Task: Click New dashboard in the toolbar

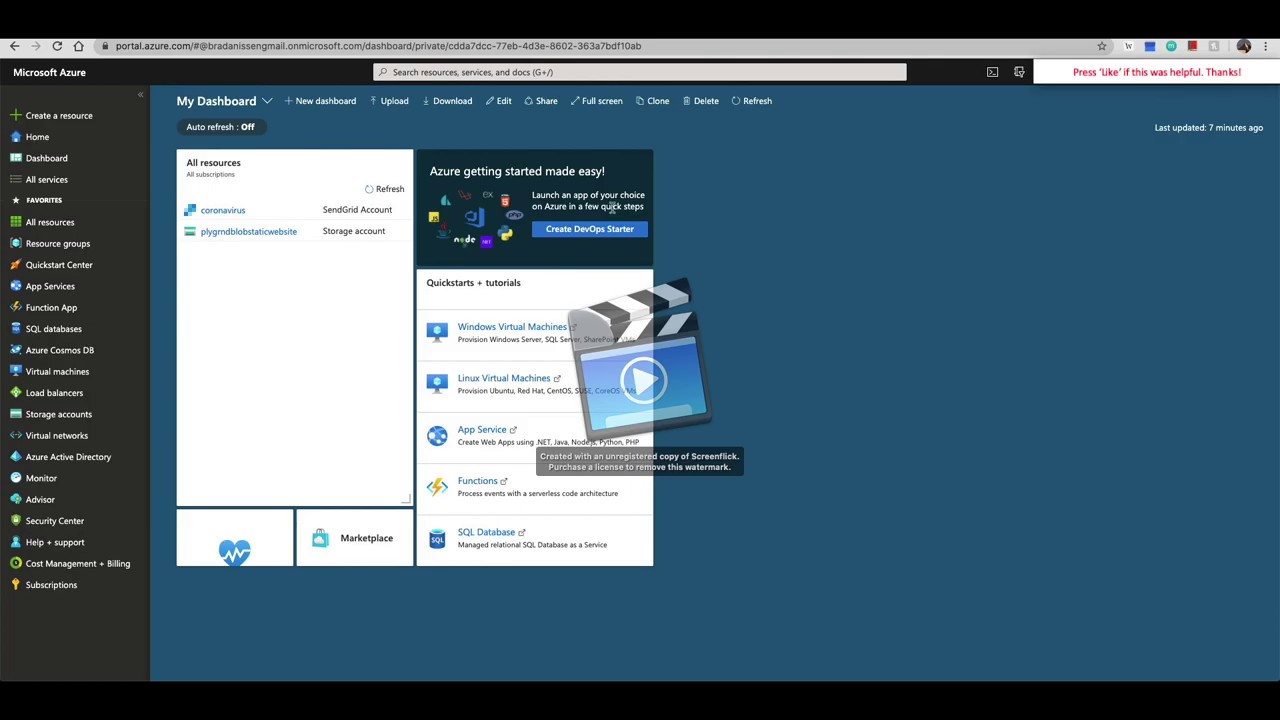Action: (x=320, y=101)
